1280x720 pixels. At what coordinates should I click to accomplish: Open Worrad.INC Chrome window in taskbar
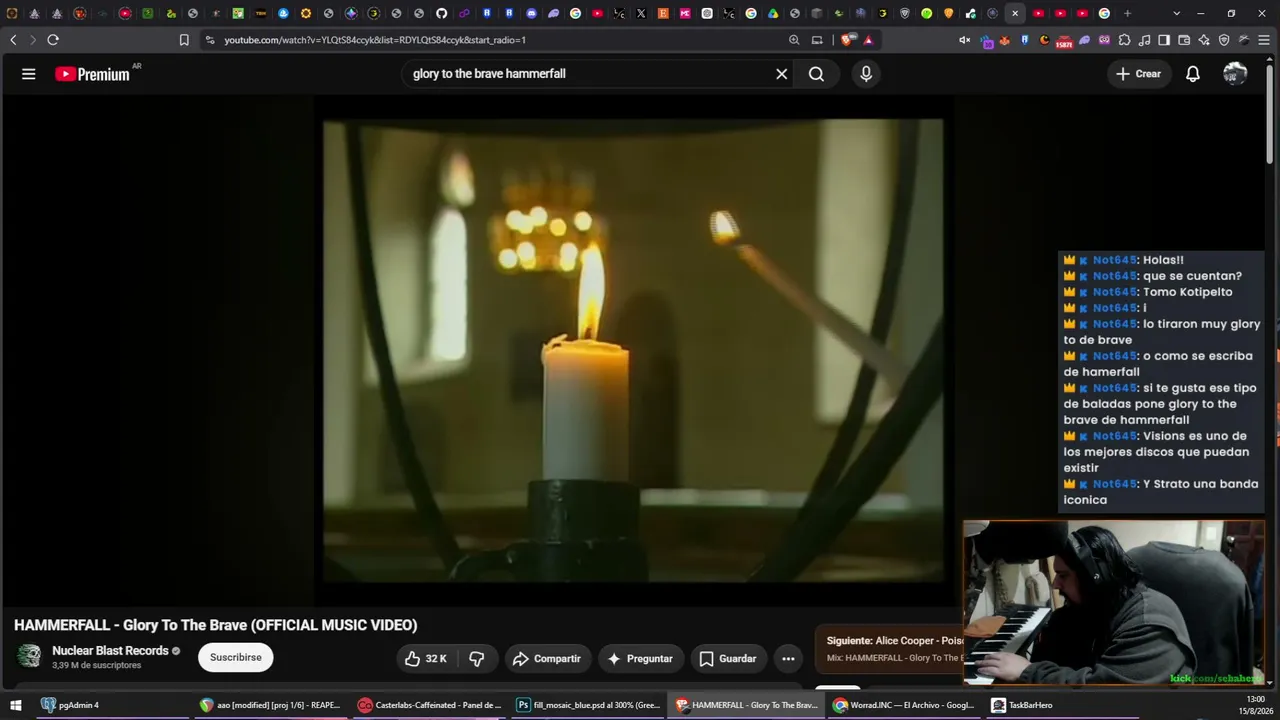click(905, 705)
